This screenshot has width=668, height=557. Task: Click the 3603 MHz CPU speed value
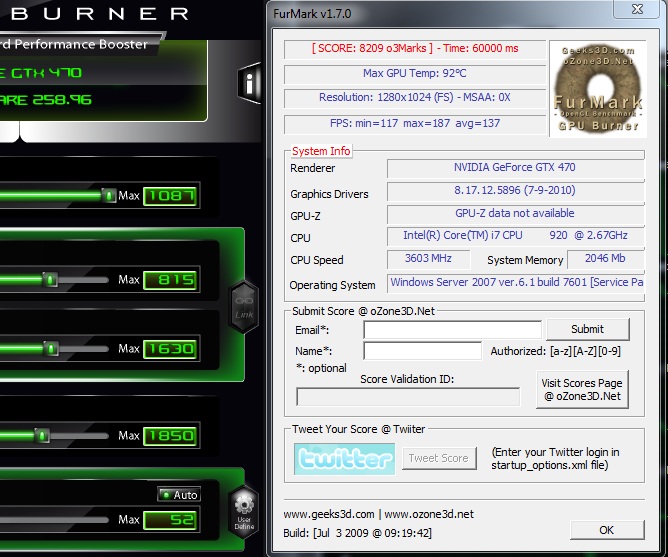click(428, 258)
